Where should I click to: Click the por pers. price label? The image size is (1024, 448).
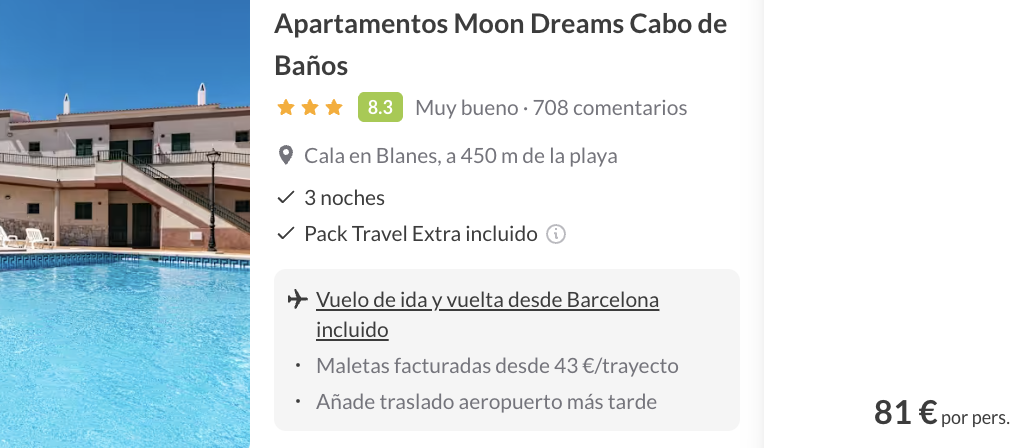[975, 417]
